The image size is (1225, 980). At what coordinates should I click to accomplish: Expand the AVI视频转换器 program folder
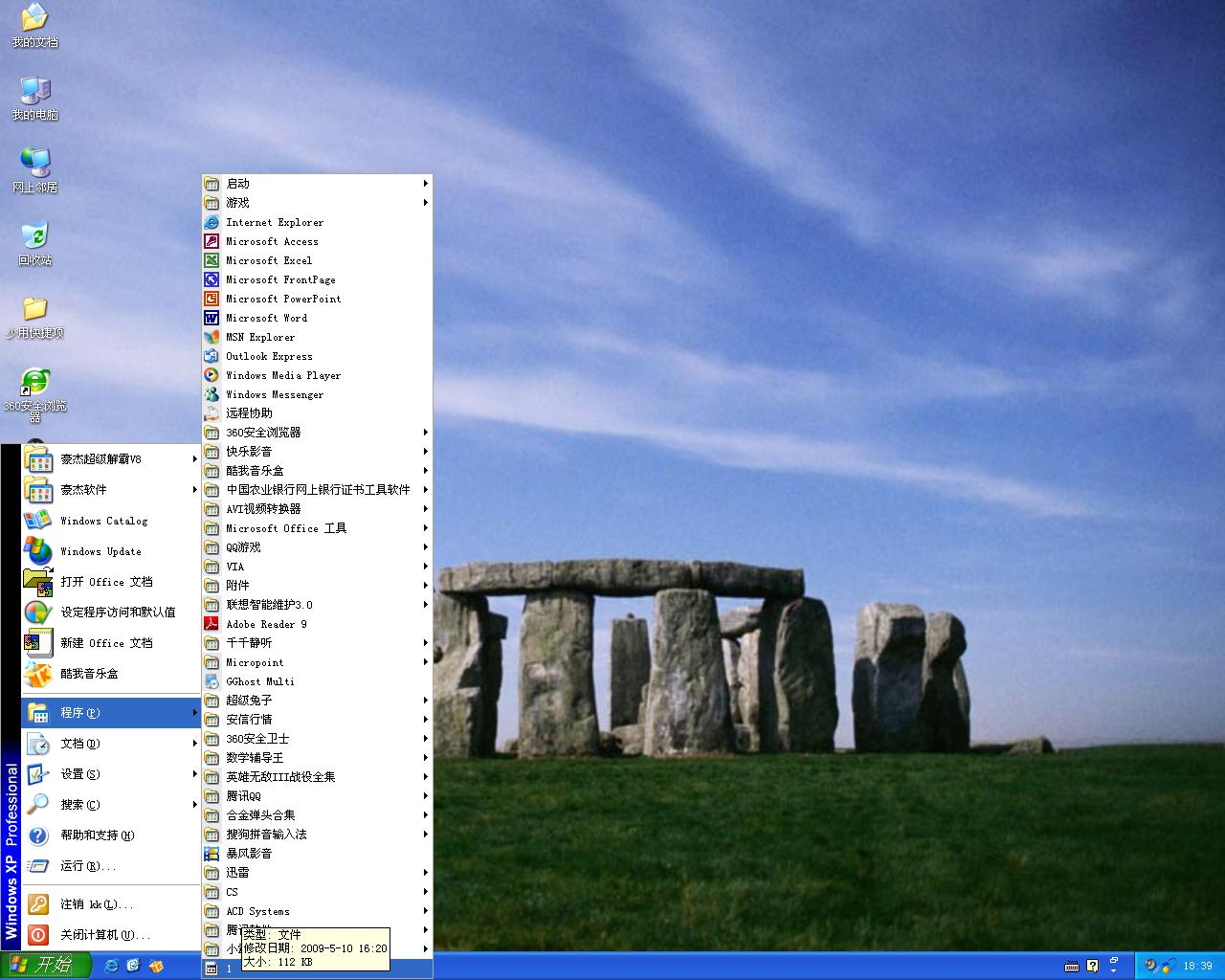317,509
